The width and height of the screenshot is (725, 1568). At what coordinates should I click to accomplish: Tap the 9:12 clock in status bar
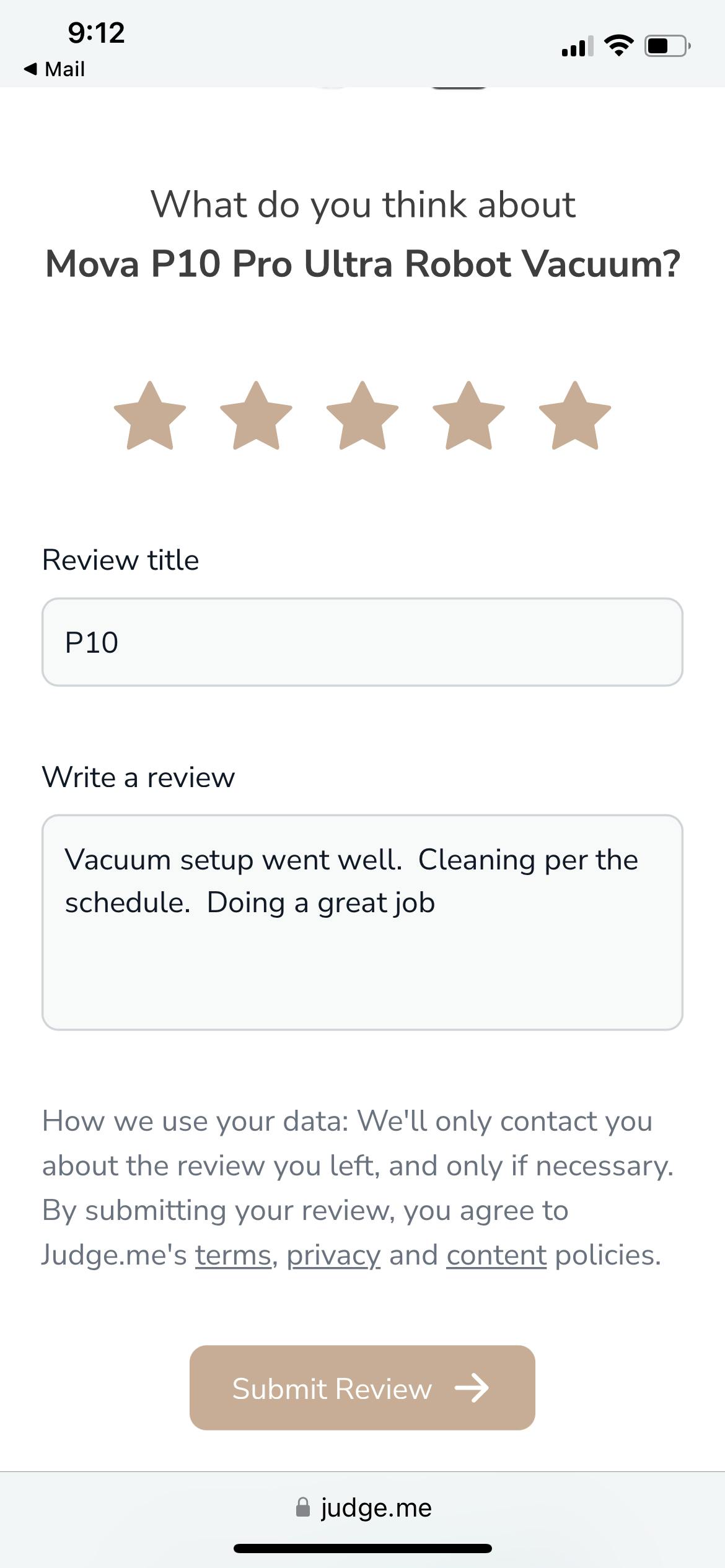click(x=97, y=32)
